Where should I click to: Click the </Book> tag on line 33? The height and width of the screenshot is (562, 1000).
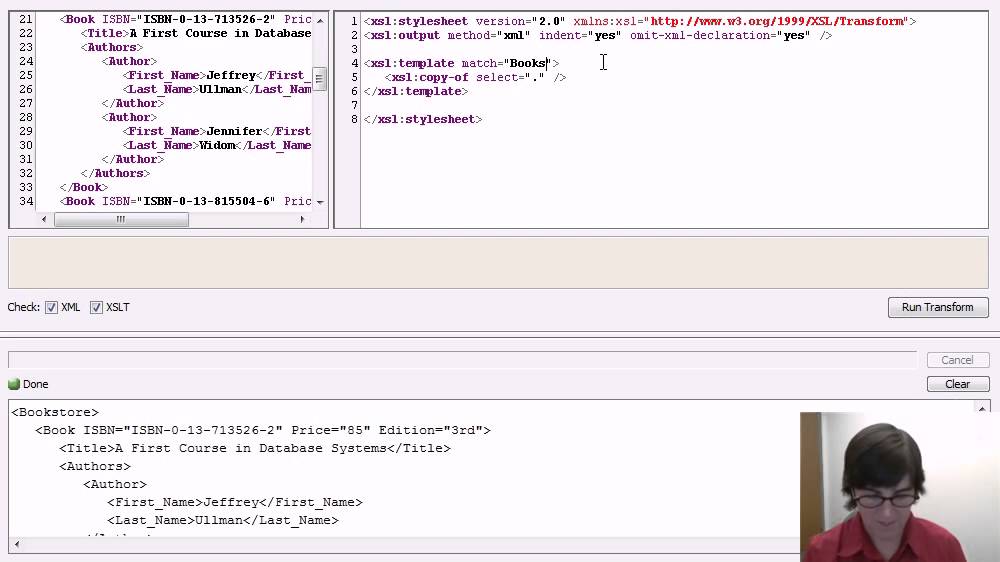point(84,188)
